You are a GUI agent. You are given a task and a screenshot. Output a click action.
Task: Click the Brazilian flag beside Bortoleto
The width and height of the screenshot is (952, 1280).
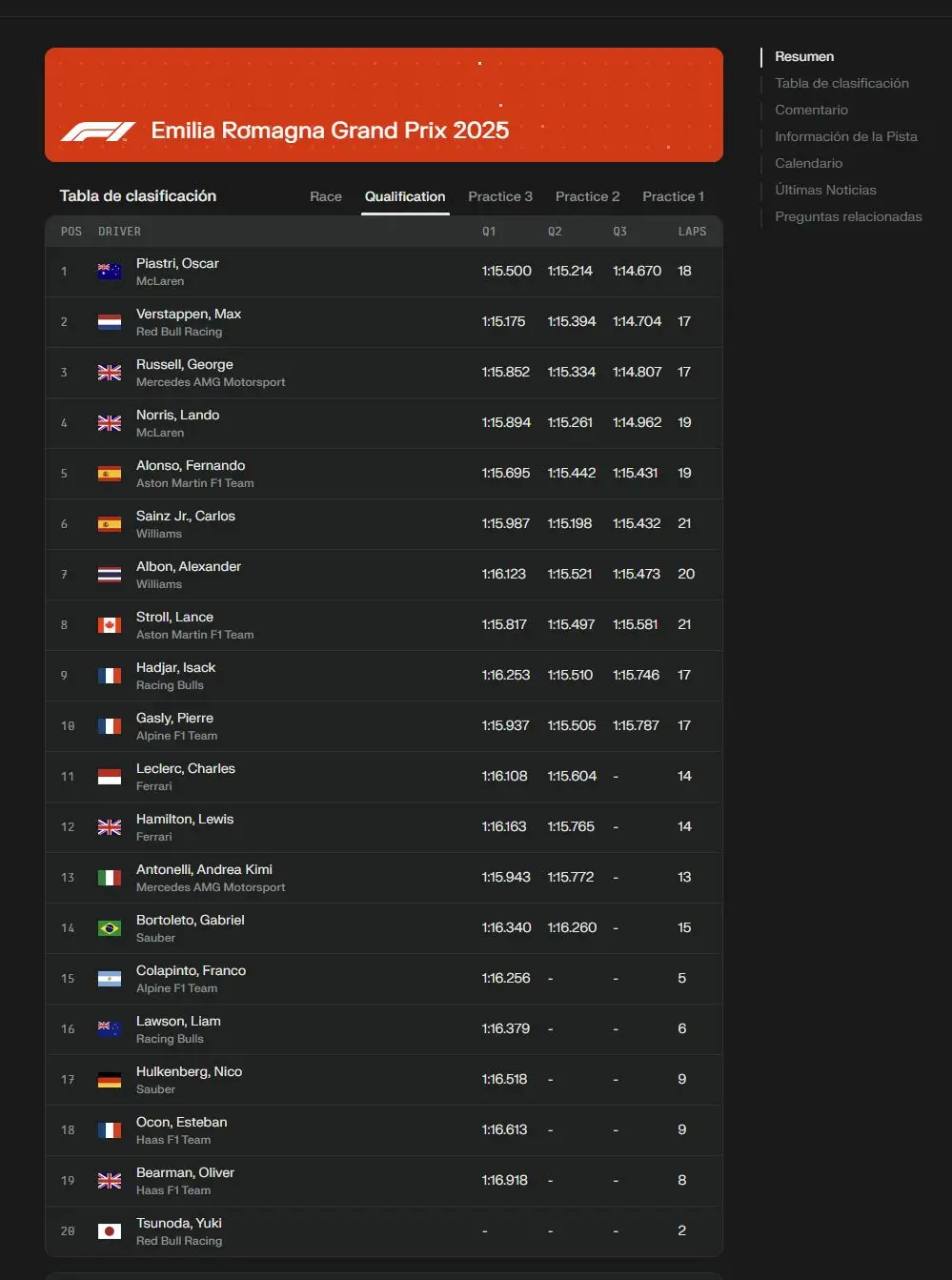pos(110,928)
